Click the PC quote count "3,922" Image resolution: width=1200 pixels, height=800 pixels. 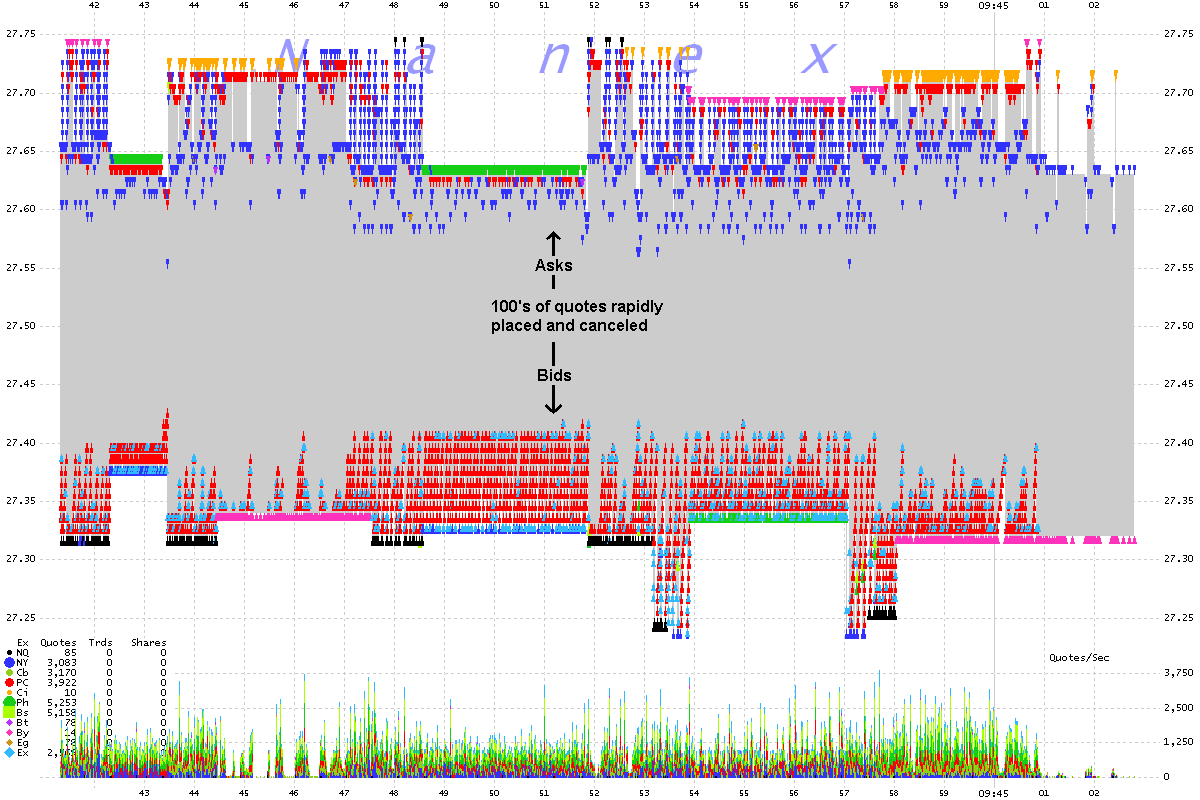(62, 682)
